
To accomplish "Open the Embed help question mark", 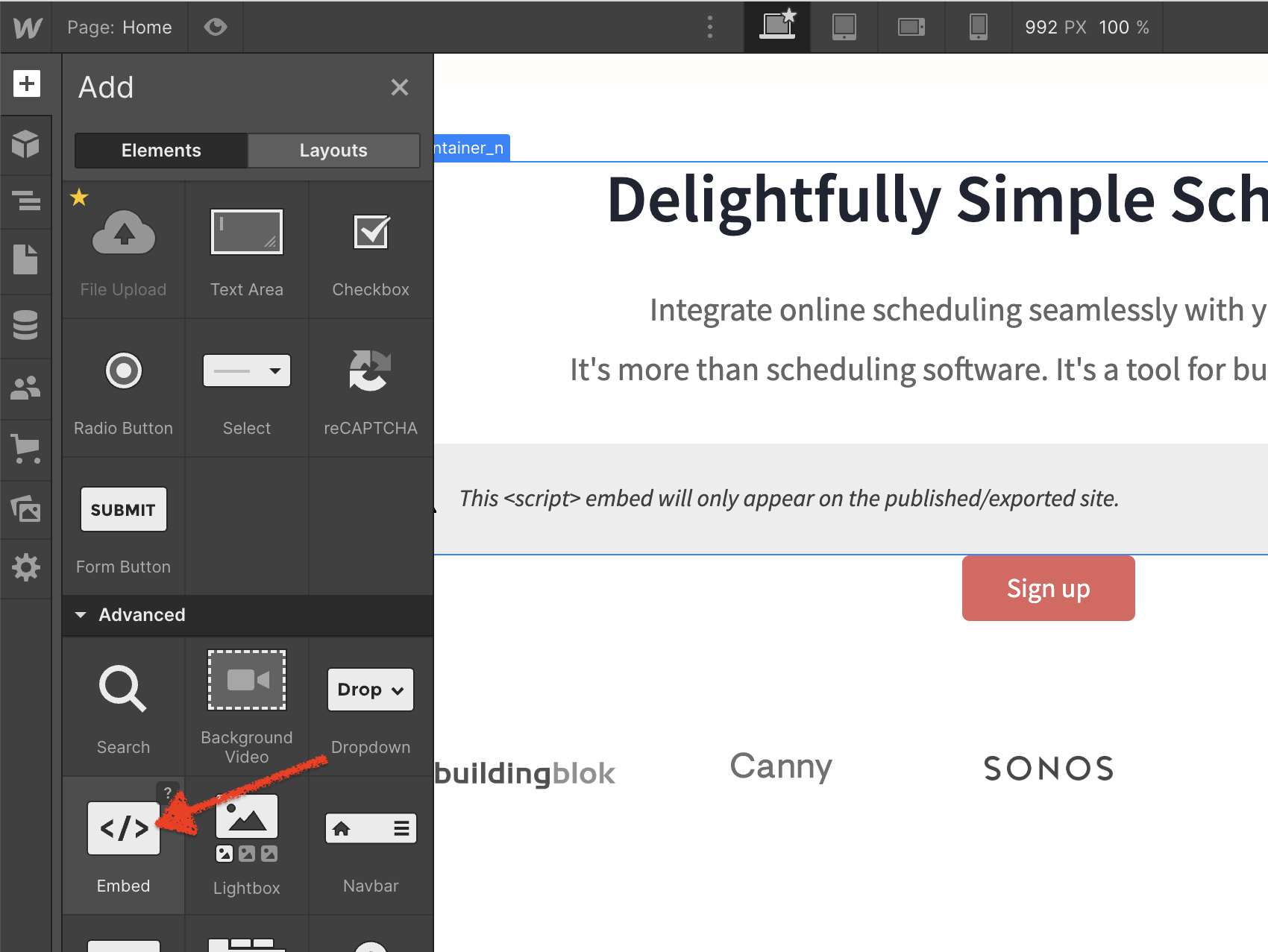I will [x=168, y=792].
